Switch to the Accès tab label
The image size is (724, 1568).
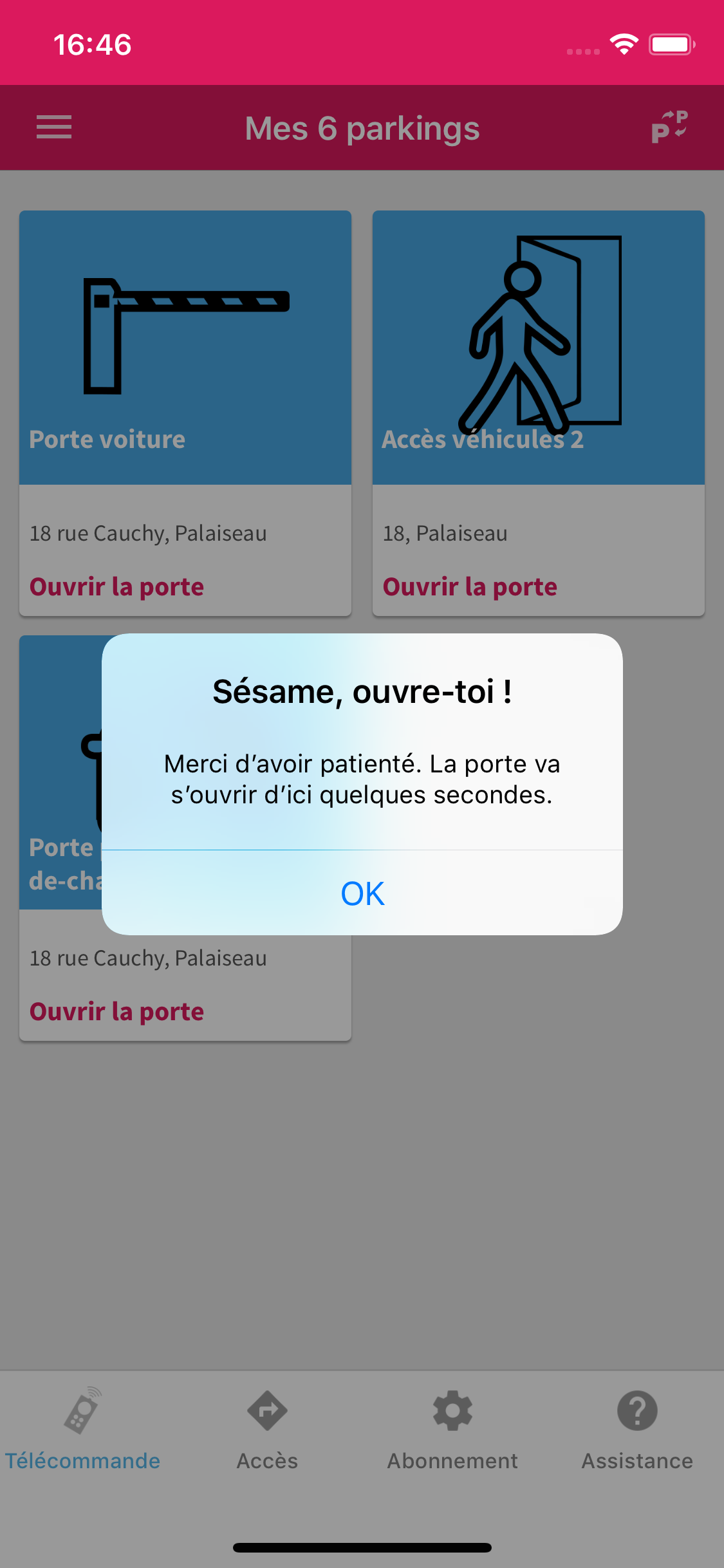267,1461
